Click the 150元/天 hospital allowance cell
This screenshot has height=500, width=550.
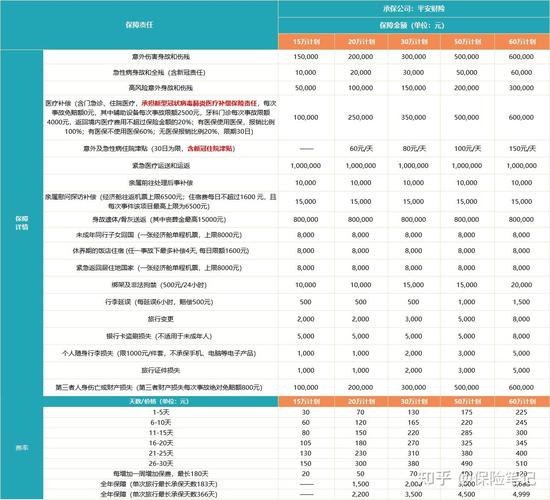522,149
